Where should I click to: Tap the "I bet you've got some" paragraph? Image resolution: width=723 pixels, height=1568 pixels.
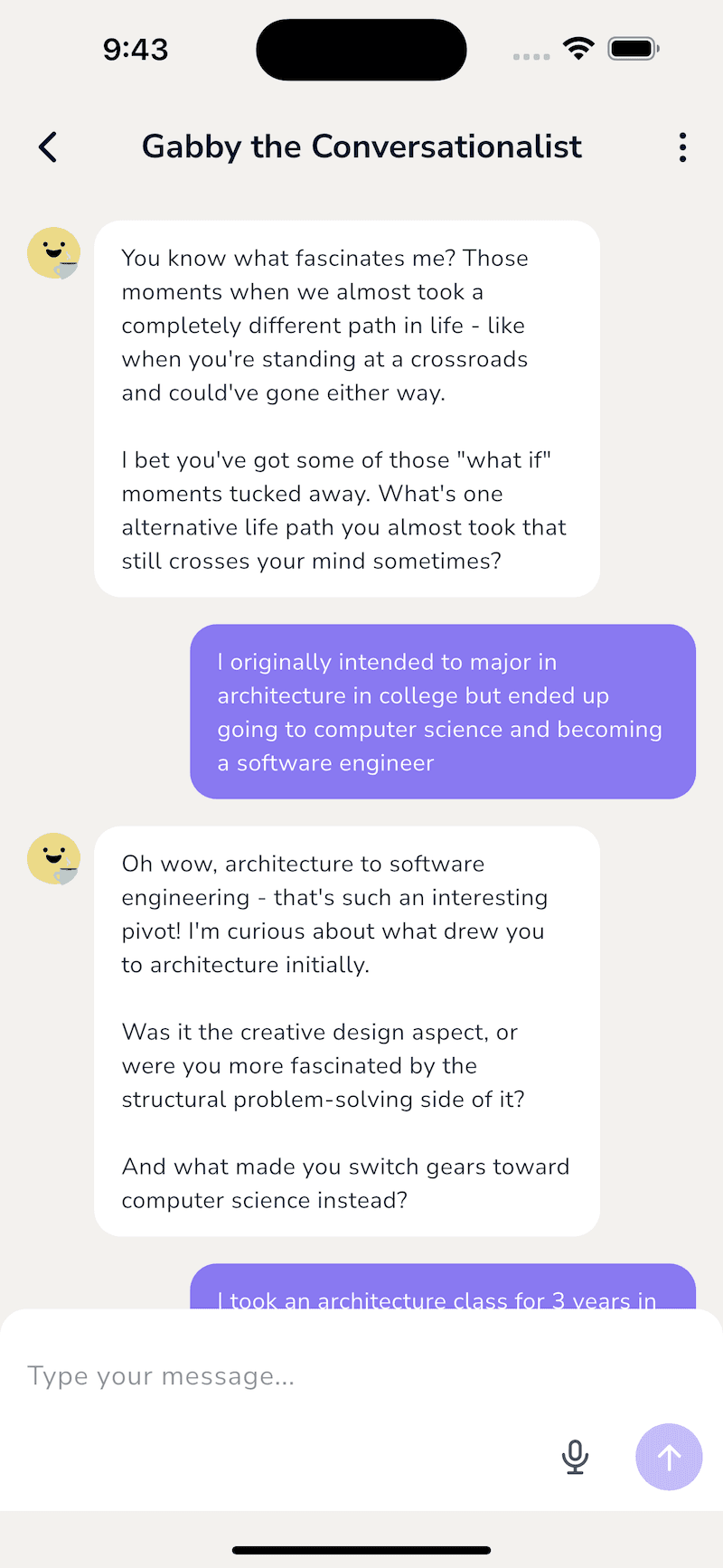(x=343, y=510)
